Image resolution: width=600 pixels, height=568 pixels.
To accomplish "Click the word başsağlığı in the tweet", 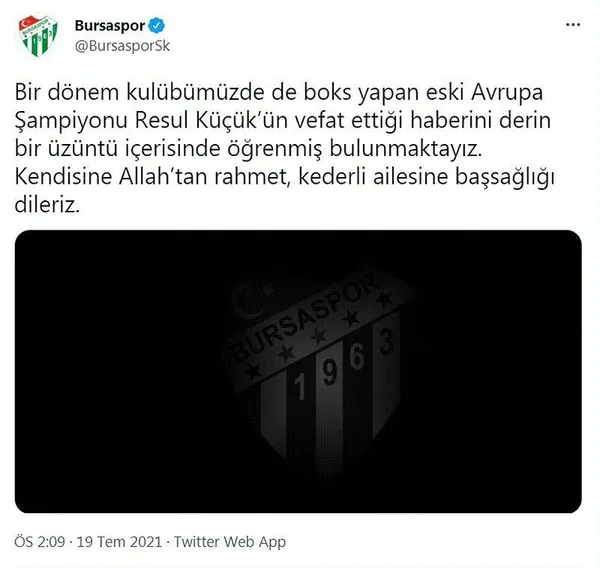I will click(505, 178).
